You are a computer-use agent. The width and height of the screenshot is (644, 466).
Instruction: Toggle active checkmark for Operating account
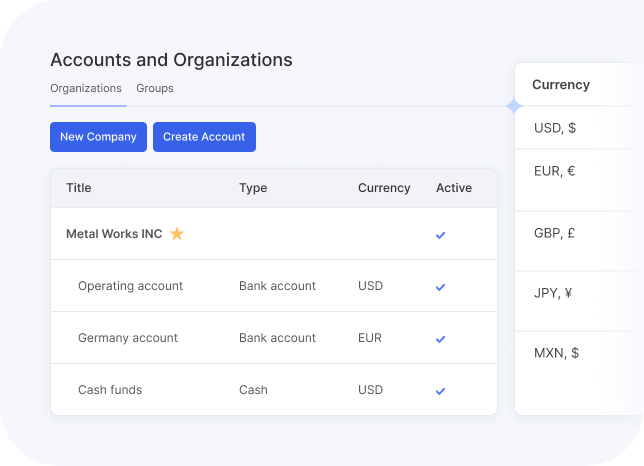pos(440,287)
